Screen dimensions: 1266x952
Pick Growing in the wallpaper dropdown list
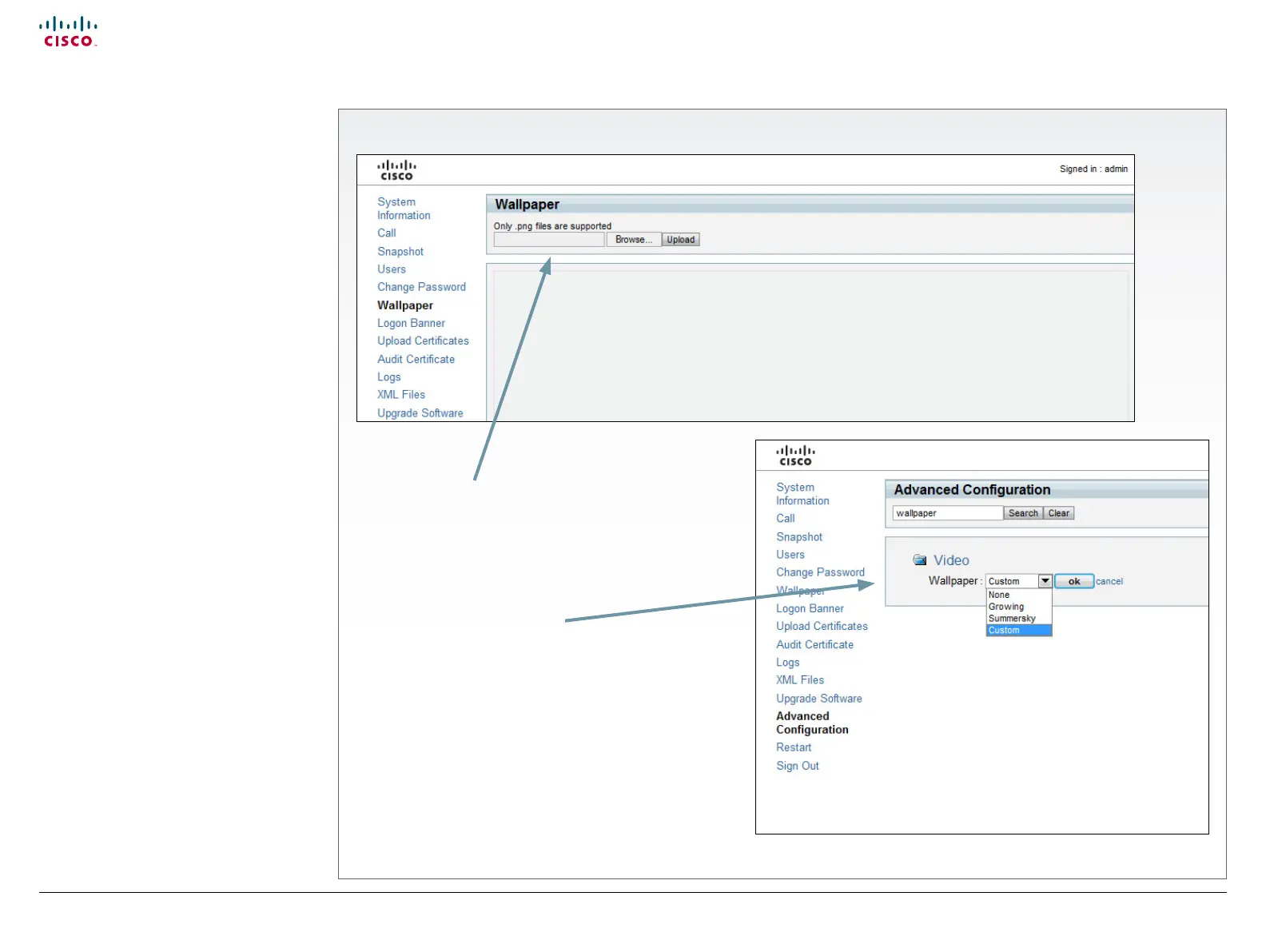[1005, 607]
